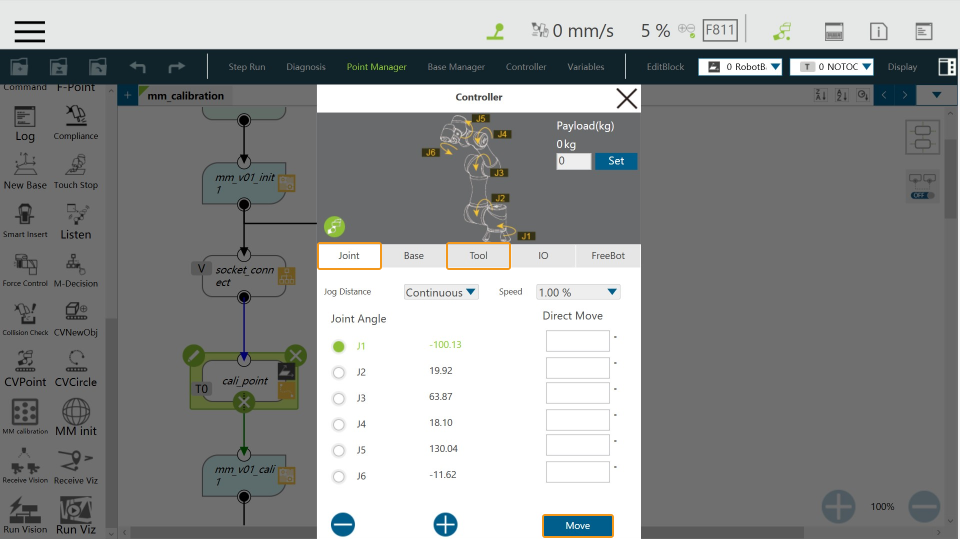Viewport: 960px width, 539px height.
Task: Select the J2 joint radio button
Action: click(339, 372)
